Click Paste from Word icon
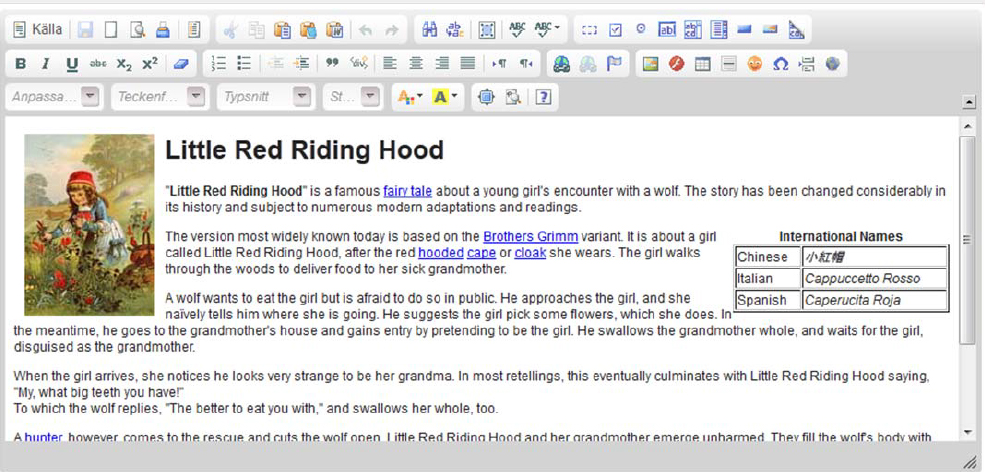 coord(335,30)
